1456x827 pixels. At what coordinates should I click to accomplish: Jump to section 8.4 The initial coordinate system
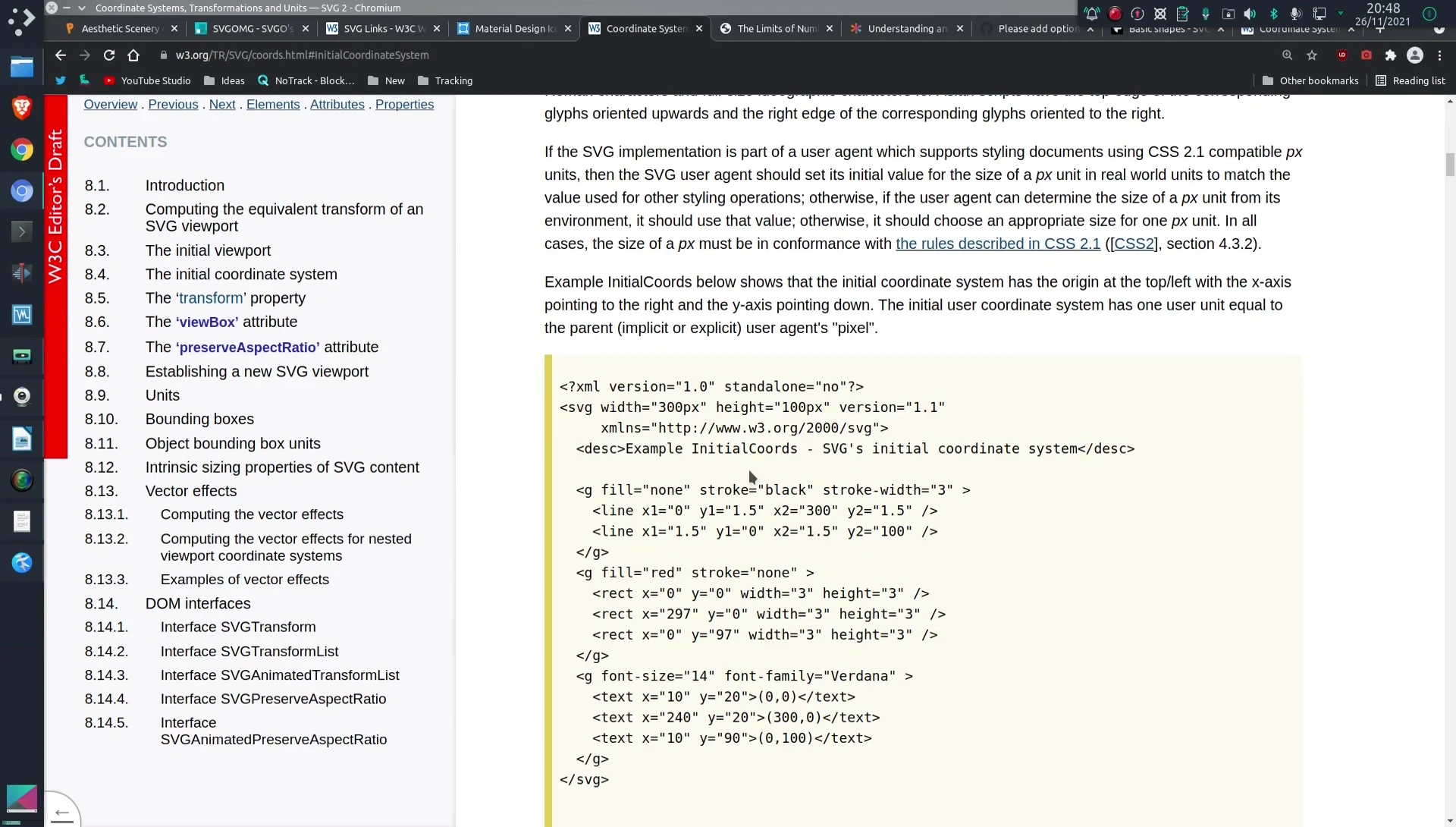coord(241,275)
